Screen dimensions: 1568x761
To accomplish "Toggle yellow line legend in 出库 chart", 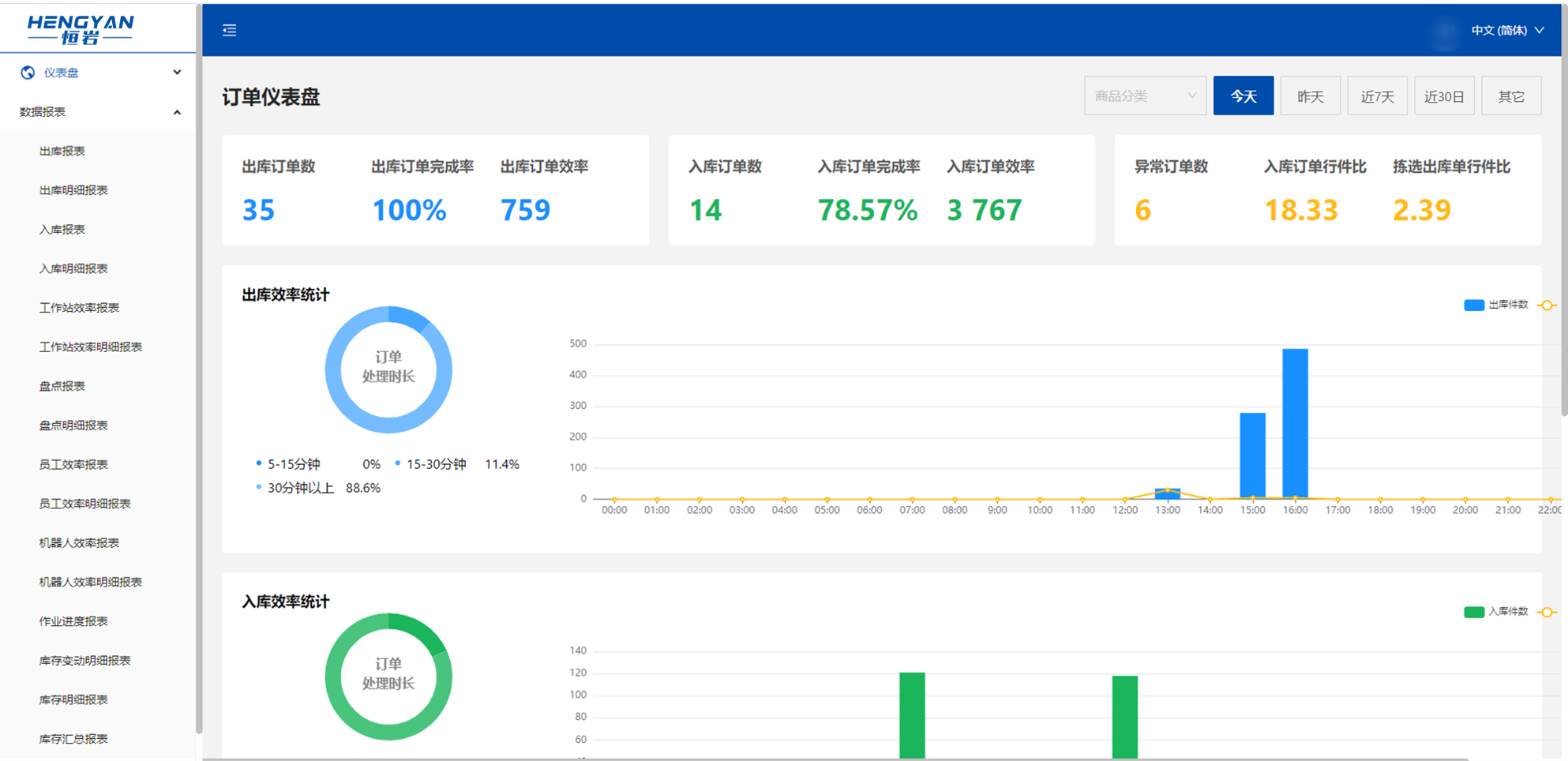I will (1547, 306).
